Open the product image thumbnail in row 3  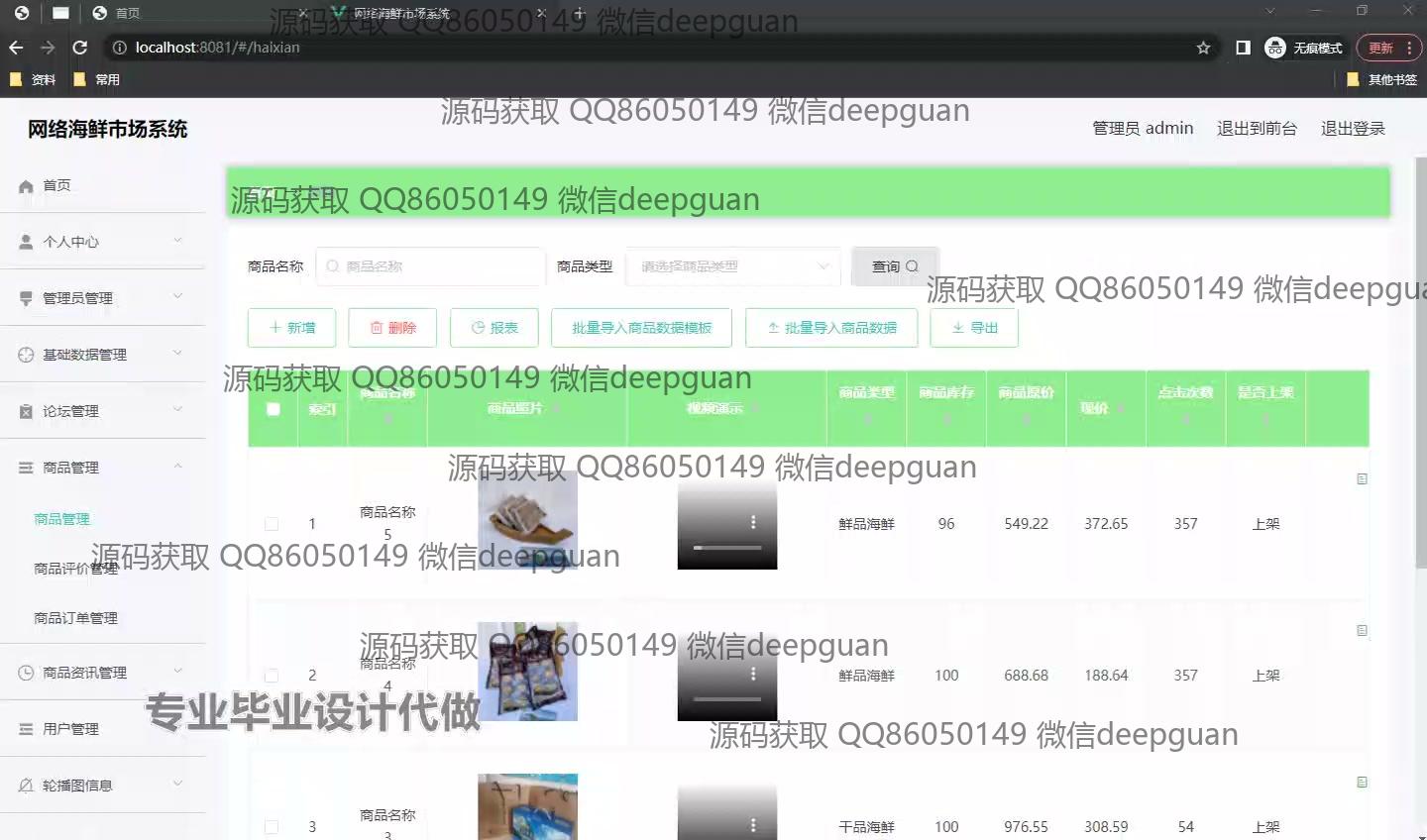527,807
